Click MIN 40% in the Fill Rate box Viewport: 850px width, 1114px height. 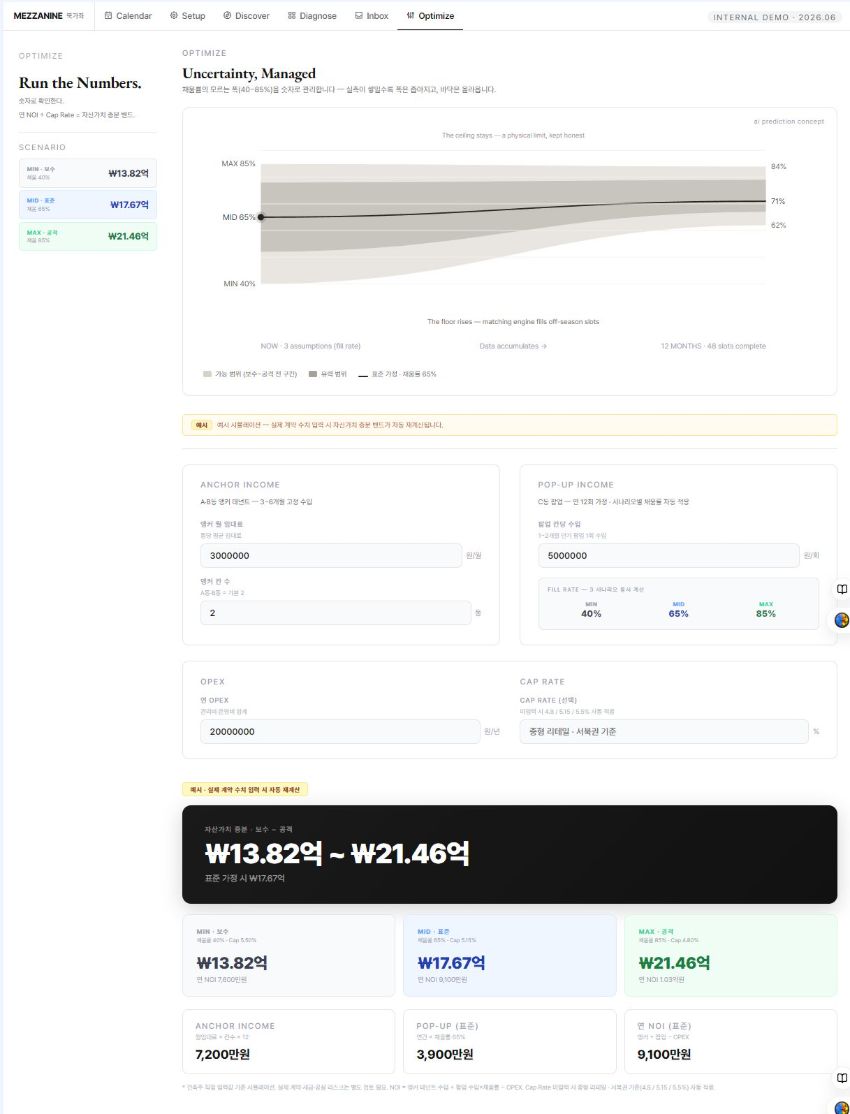coord(591,610)
